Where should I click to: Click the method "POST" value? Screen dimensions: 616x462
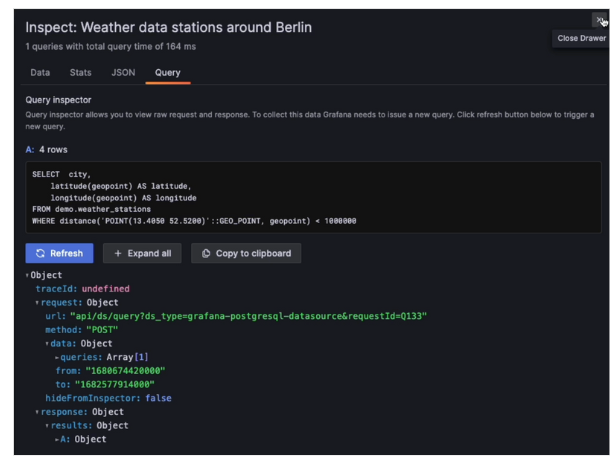pyautogui.click(x=102, y=330)
